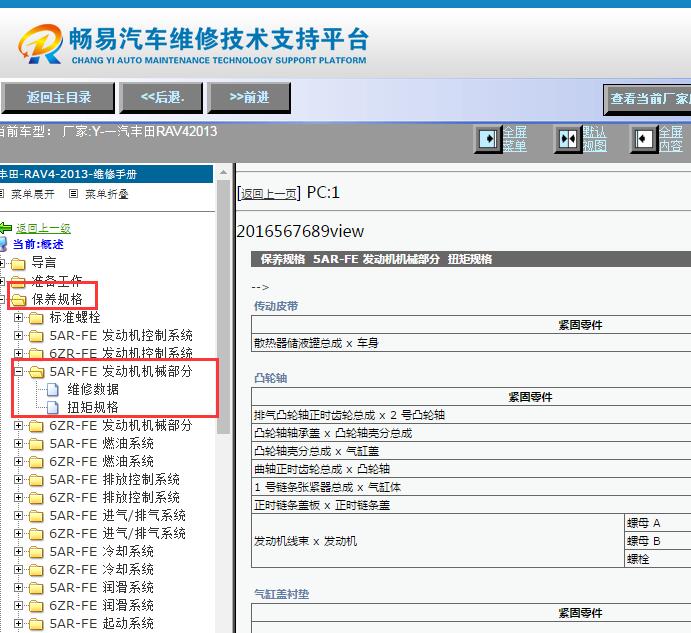Viewport: 691px width, 633px height.
Task: Open the 导言 folder
Action: pos(44,262)
